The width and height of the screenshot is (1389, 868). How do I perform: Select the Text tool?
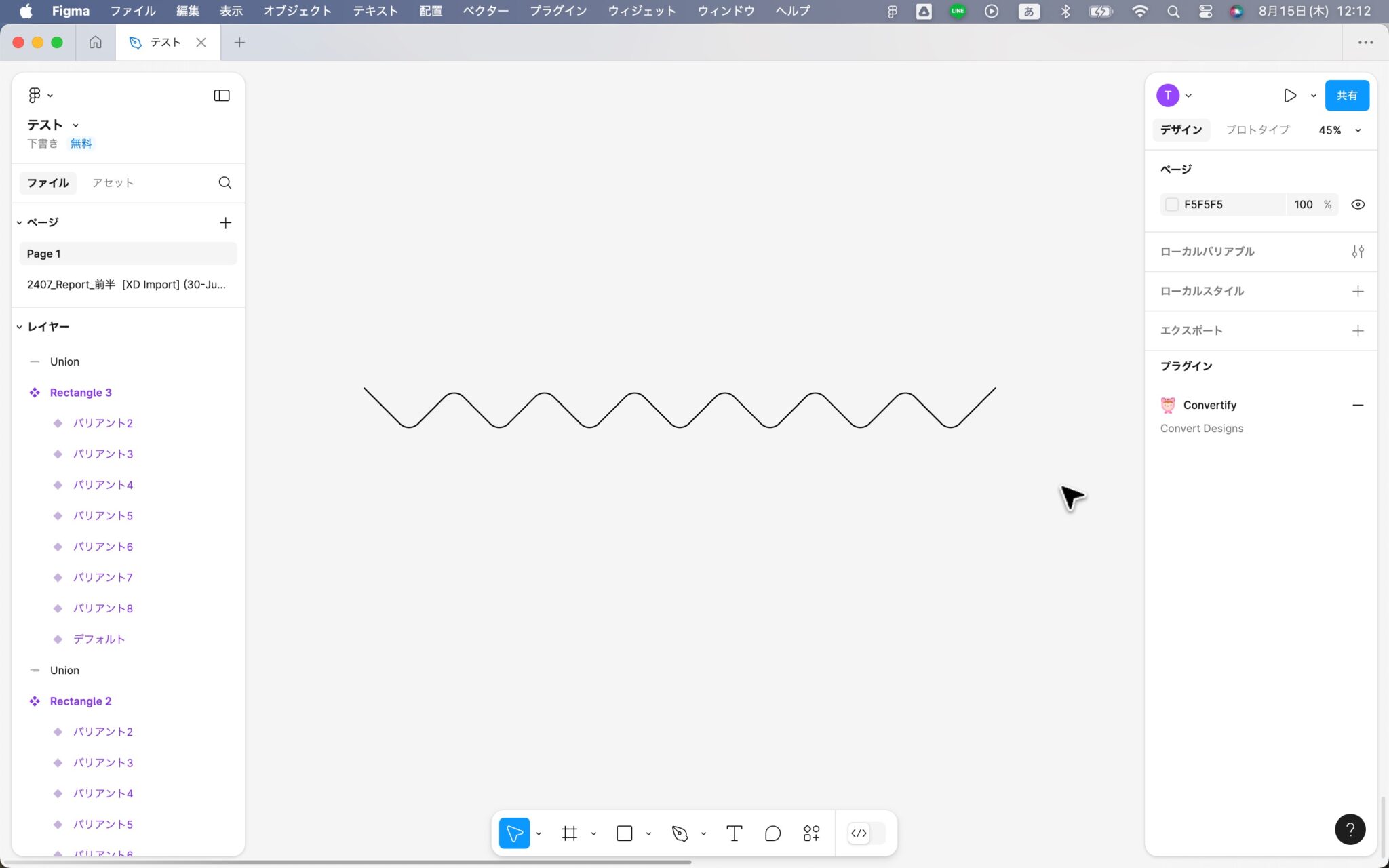click(733, 833)
